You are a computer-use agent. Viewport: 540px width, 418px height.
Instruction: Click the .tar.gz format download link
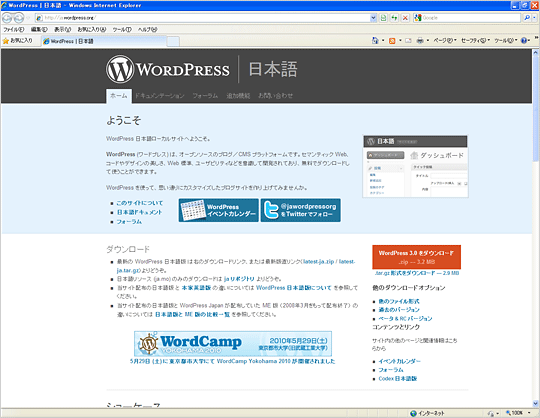coord(417,273)
